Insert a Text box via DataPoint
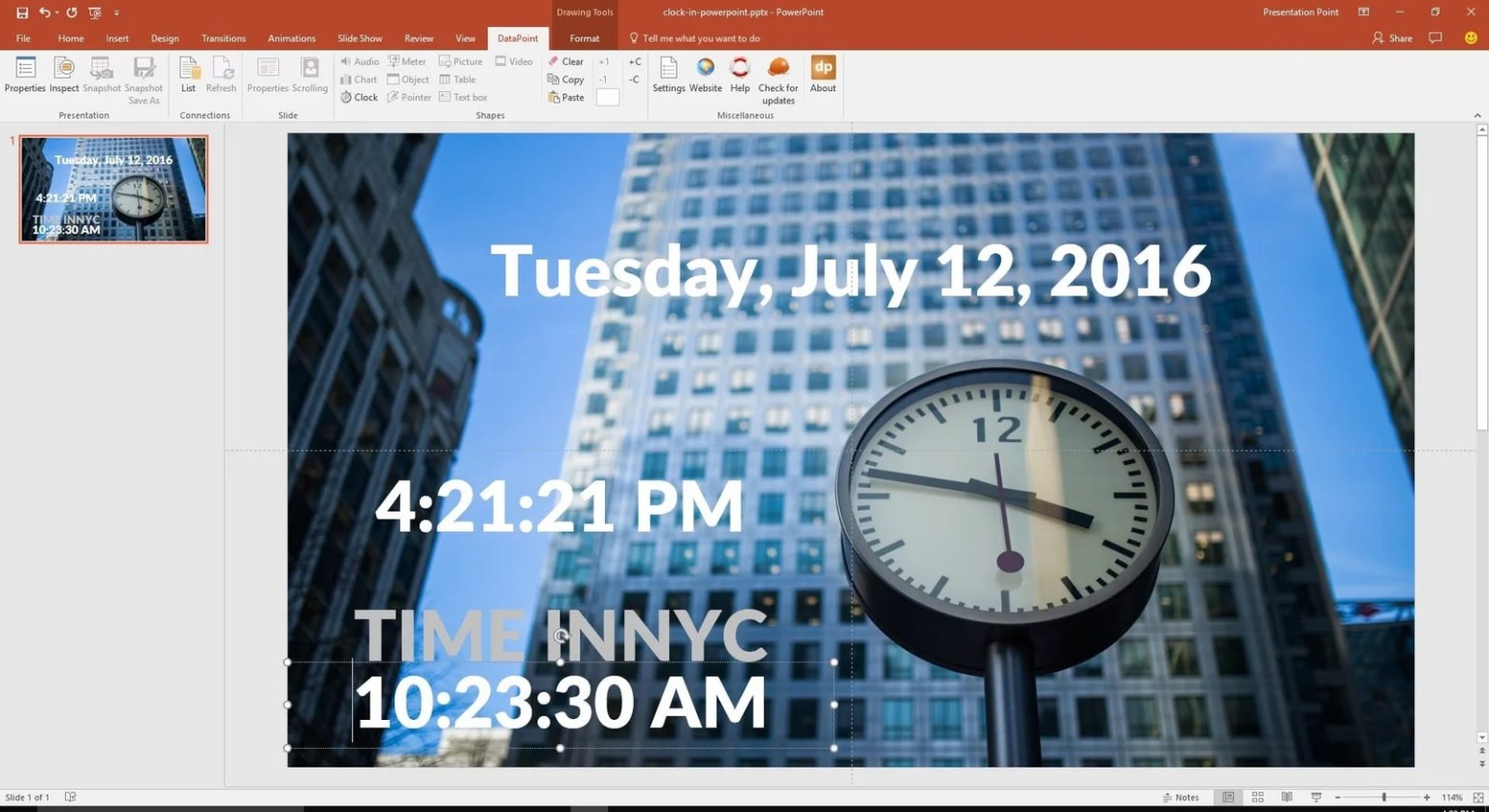 463,96
